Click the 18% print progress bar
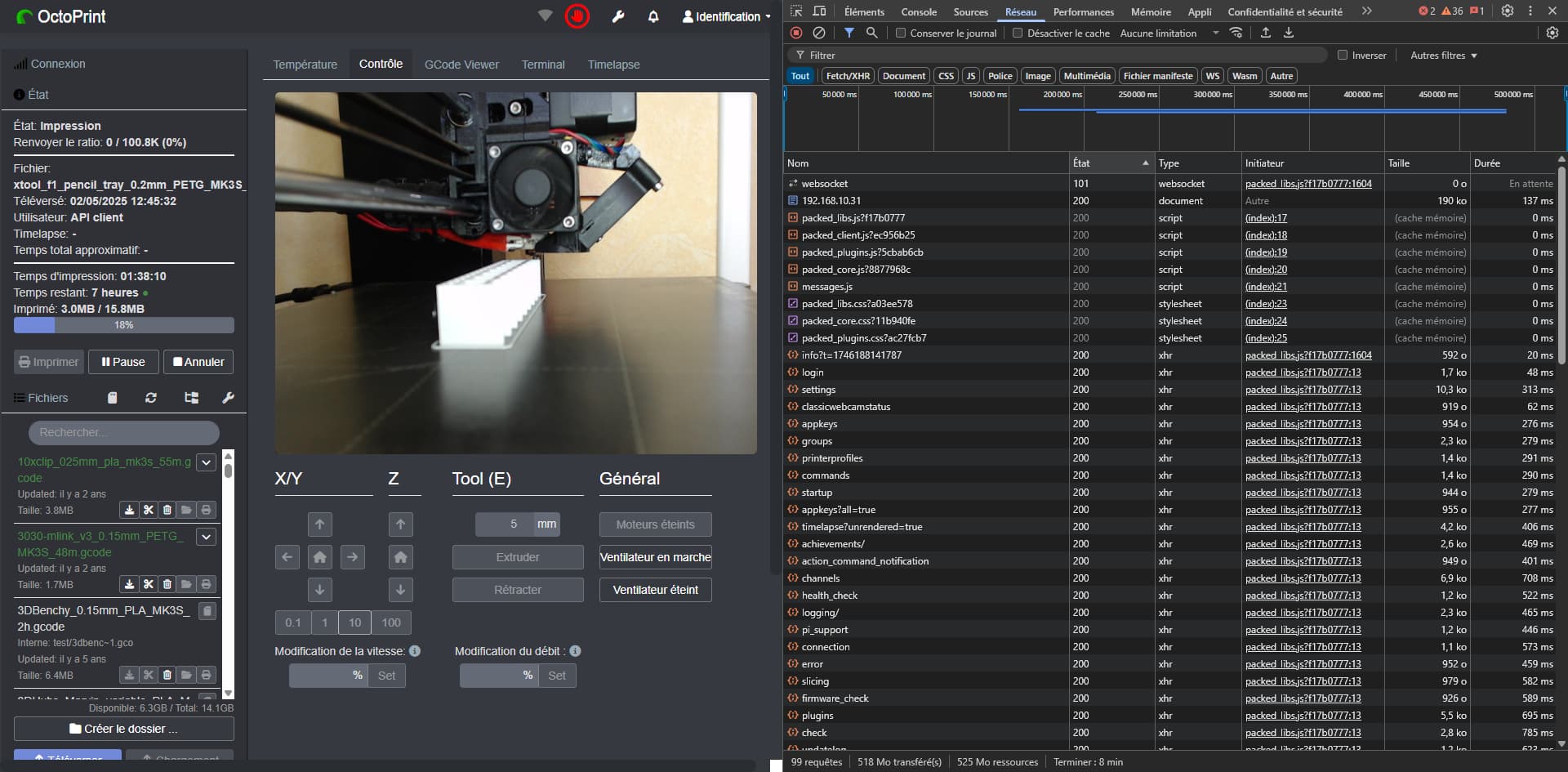The image size is (1568, 772). pos(124,325)
